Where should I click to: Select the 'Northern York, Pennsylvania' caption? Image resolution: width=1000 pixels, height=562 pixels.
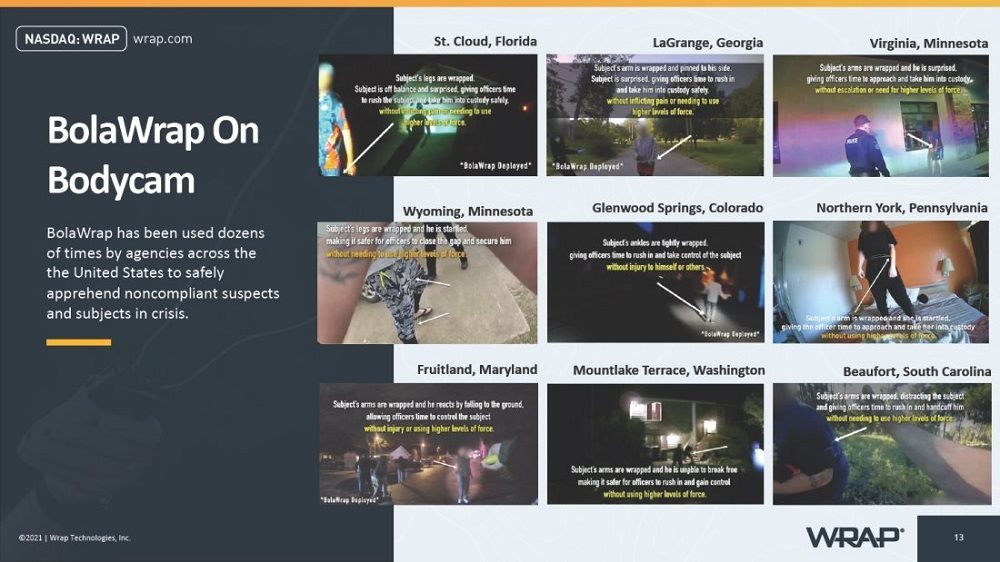pyautogui.click(x=902, y=208)
